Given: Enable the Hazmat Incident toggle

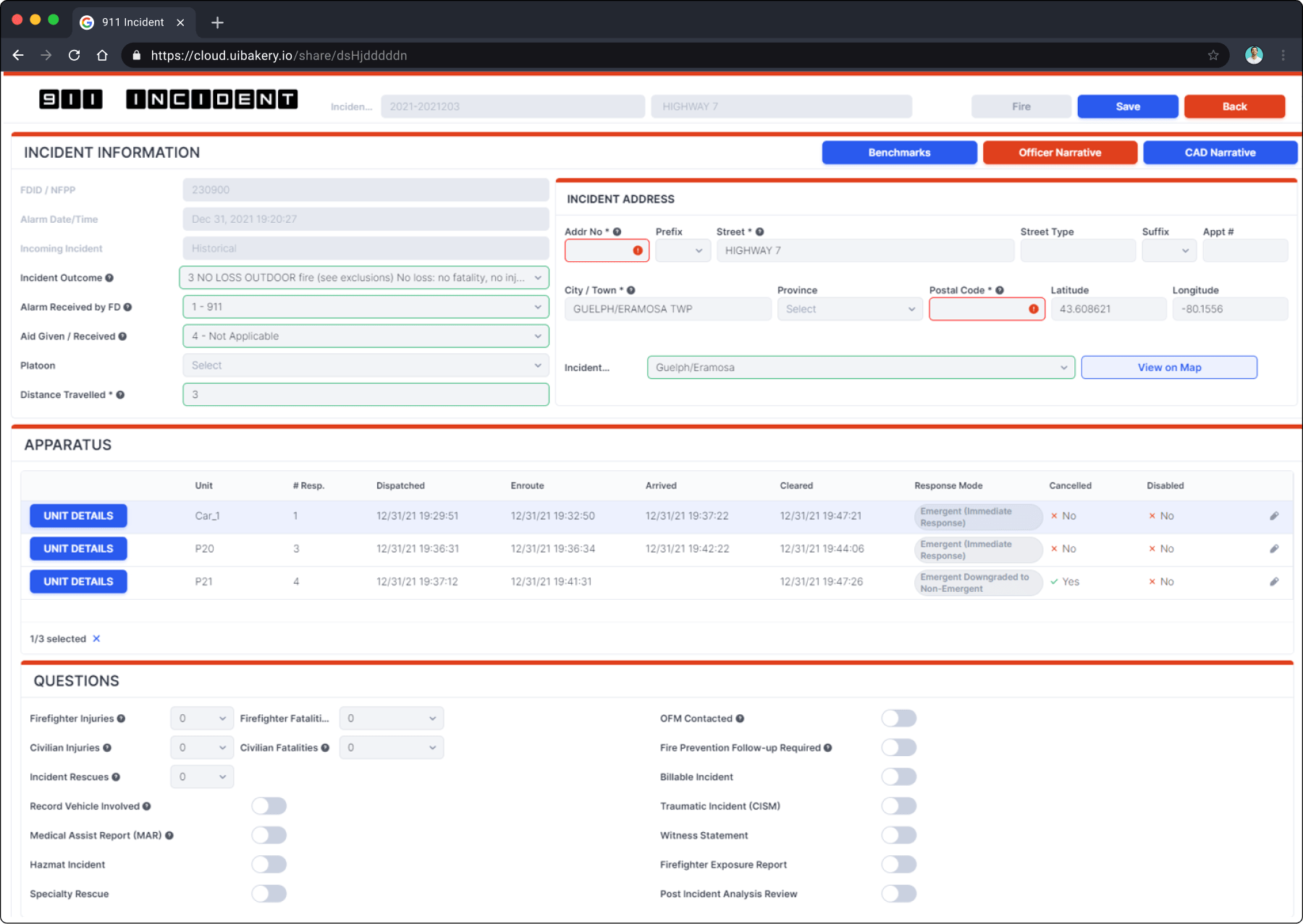Looking at the screenshot, I should pos(269,865).
